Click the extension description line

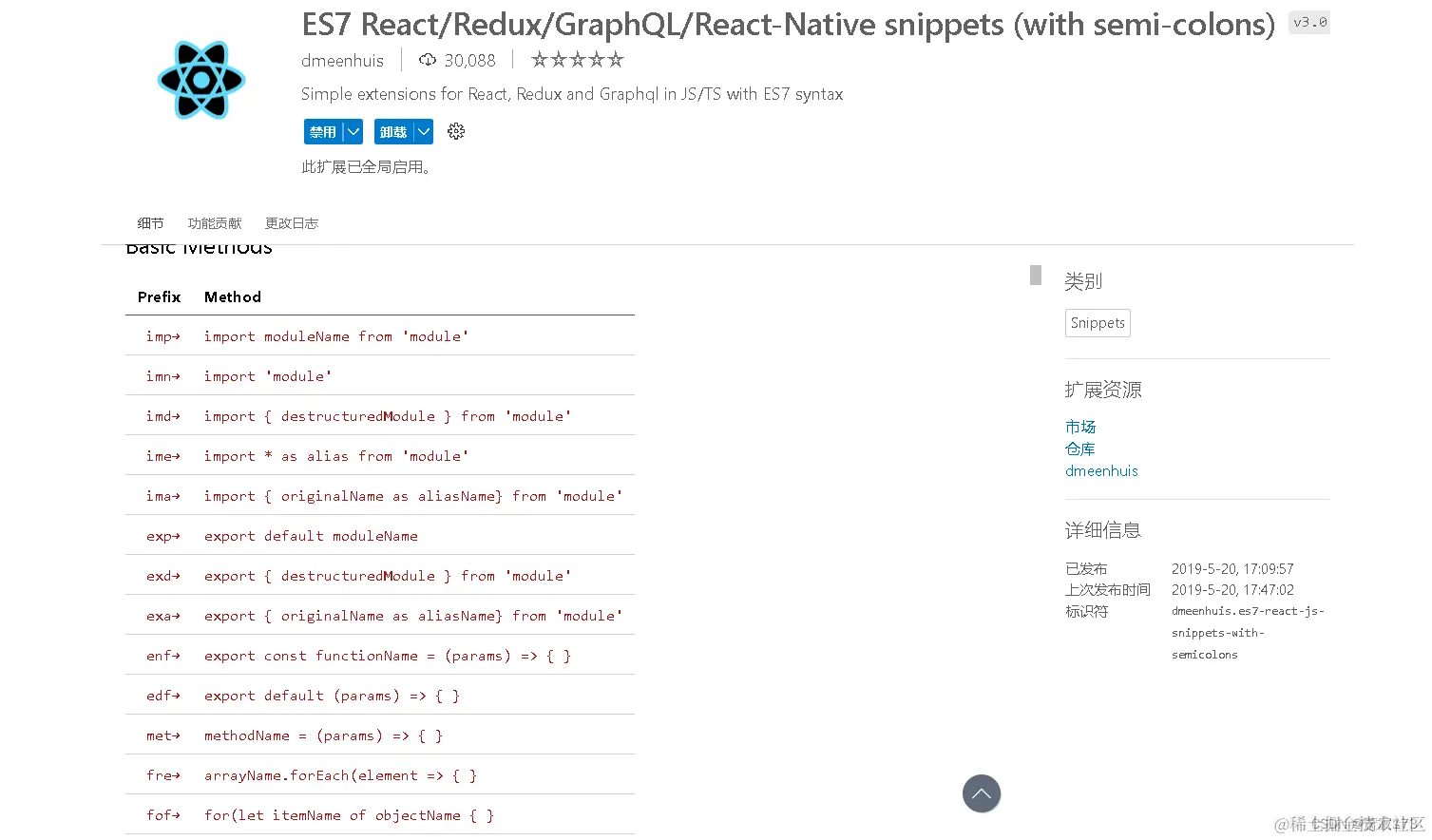coord(572,94)
